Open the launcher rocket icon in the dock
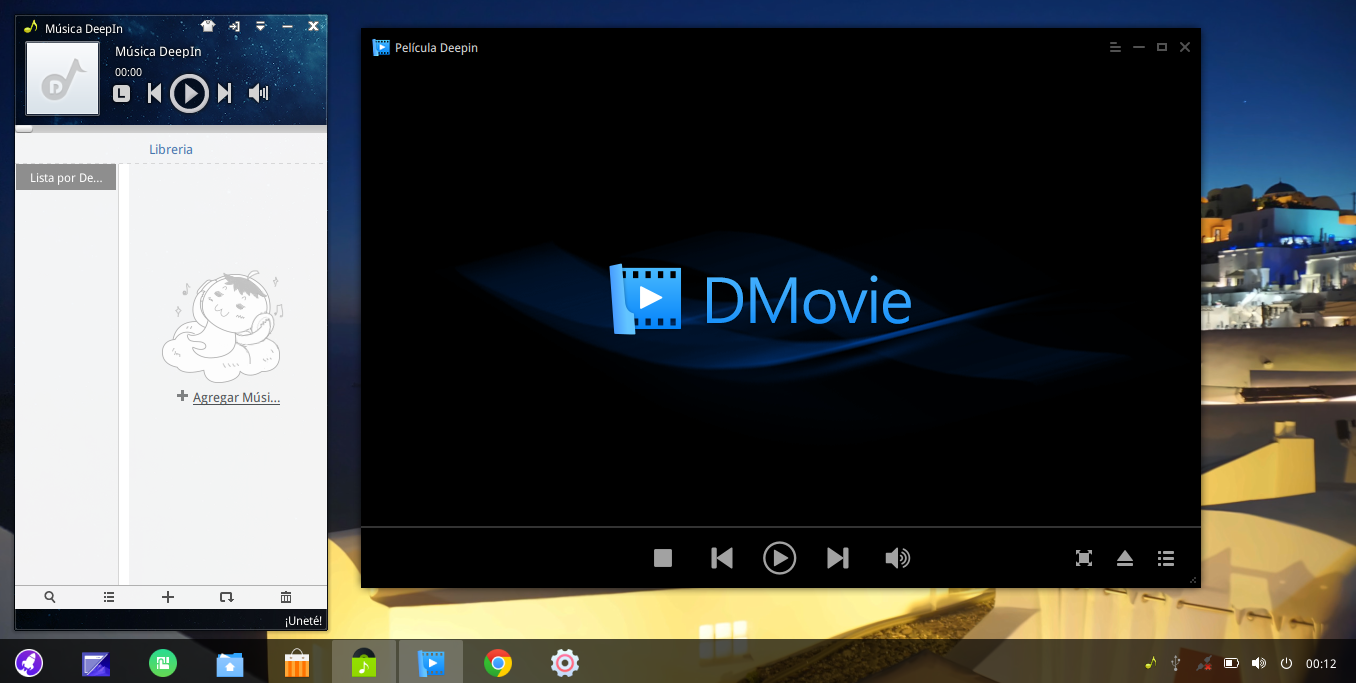Viewport: 1356px width, 683px height. coord(29,662)
